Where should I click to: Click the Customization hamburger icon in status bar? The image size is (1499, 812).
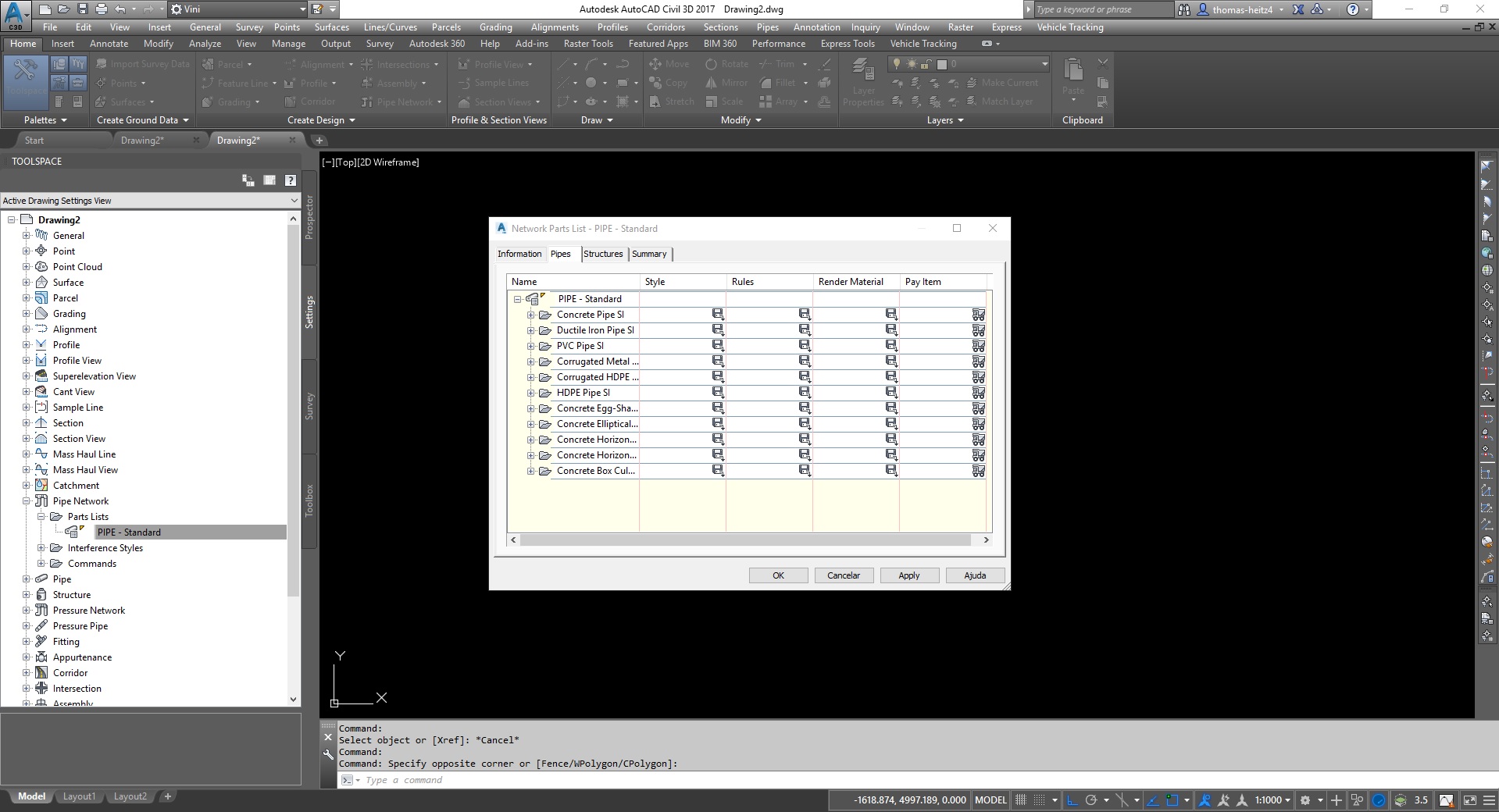coord(1489,800)
